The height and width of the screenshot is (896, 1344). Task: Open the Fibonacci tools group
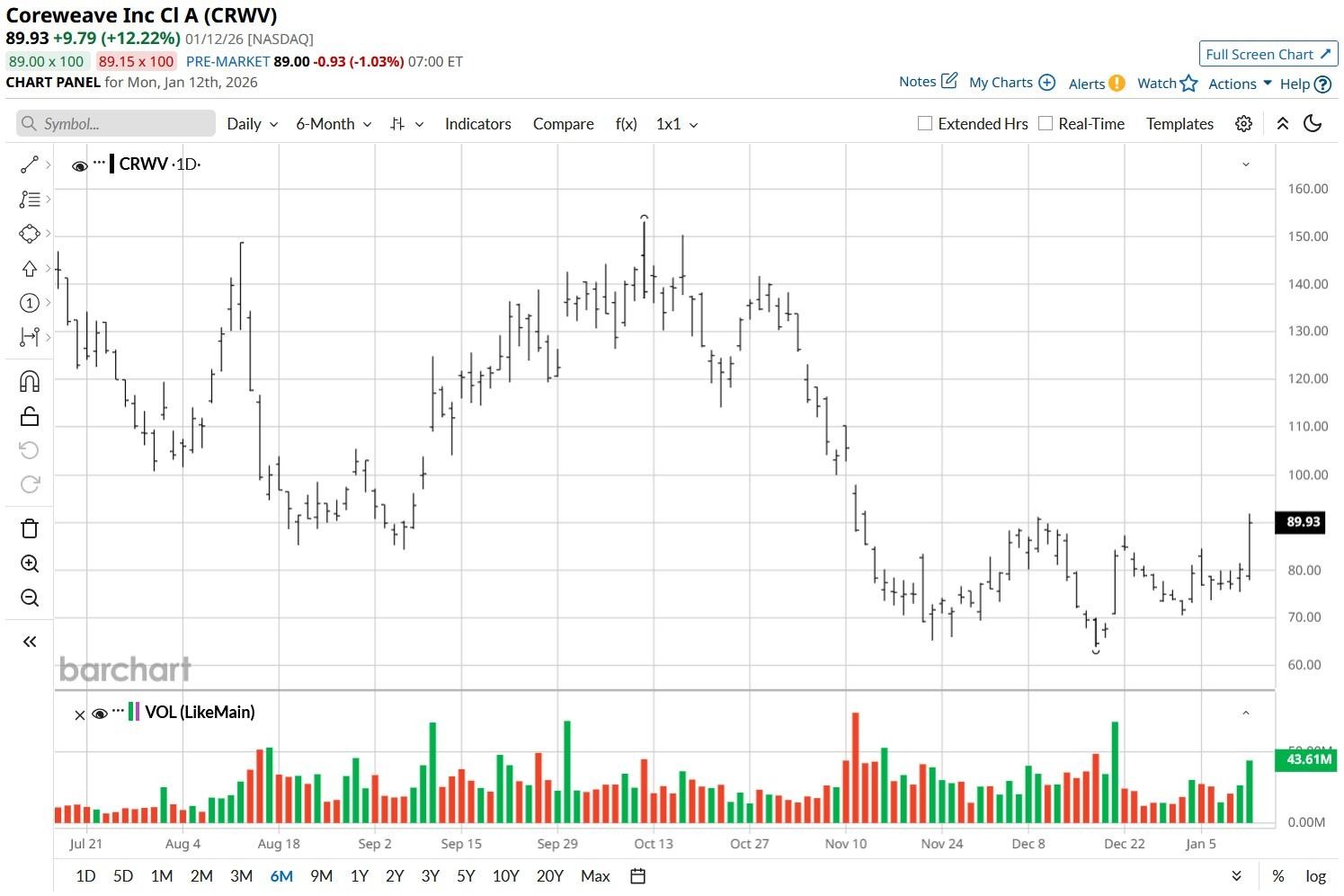coord(30,199)
